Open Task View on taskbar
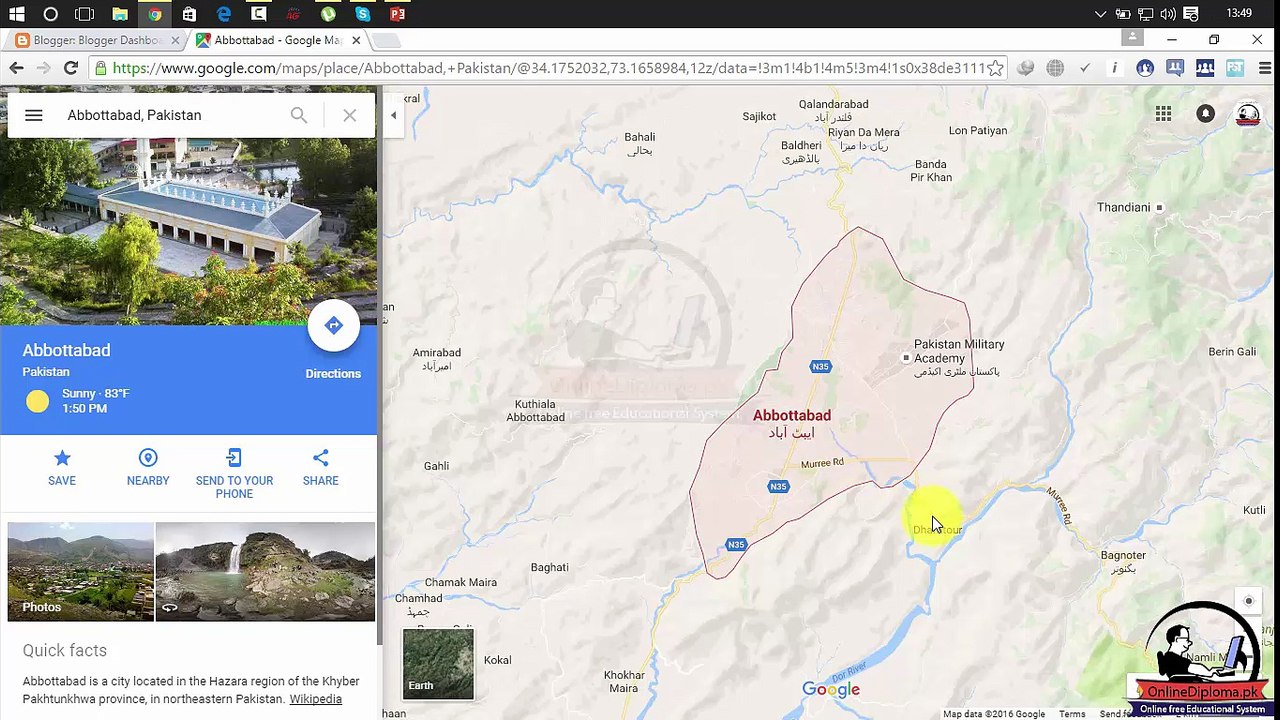The image size is (1280, 720). (85, 14)
